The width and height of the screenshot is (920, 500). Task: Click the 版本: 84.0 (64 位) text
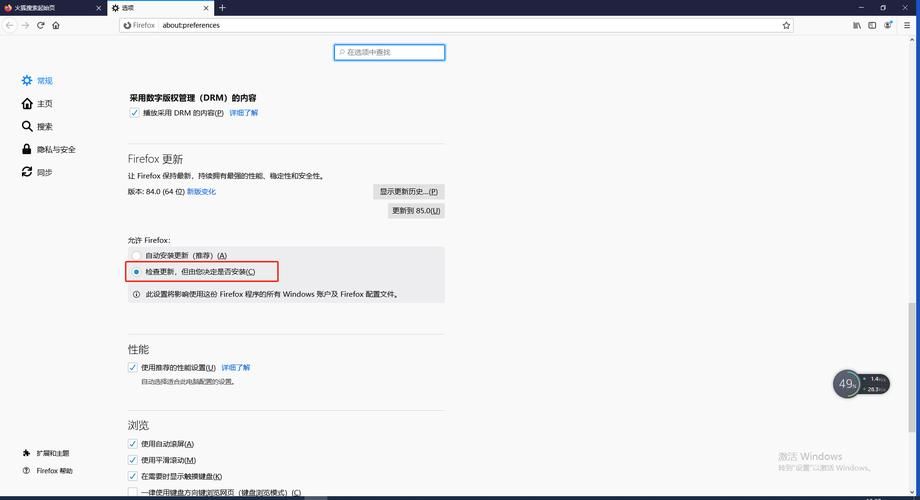(x=156, y=191)
